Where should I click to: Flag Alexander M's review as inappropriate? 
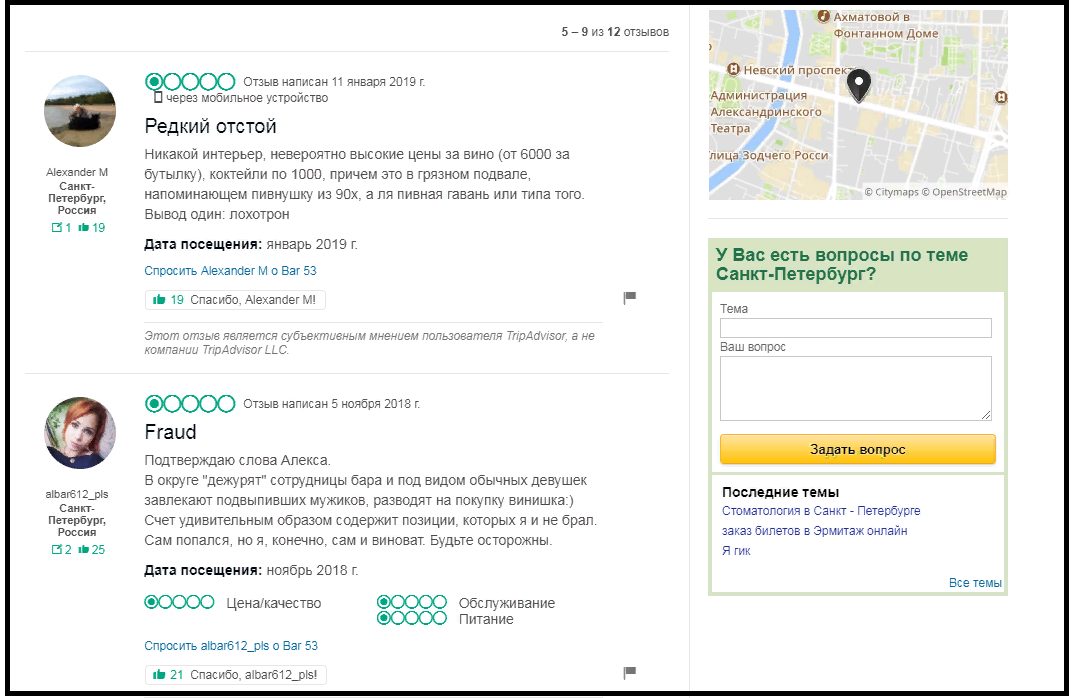tap(630, 298)
